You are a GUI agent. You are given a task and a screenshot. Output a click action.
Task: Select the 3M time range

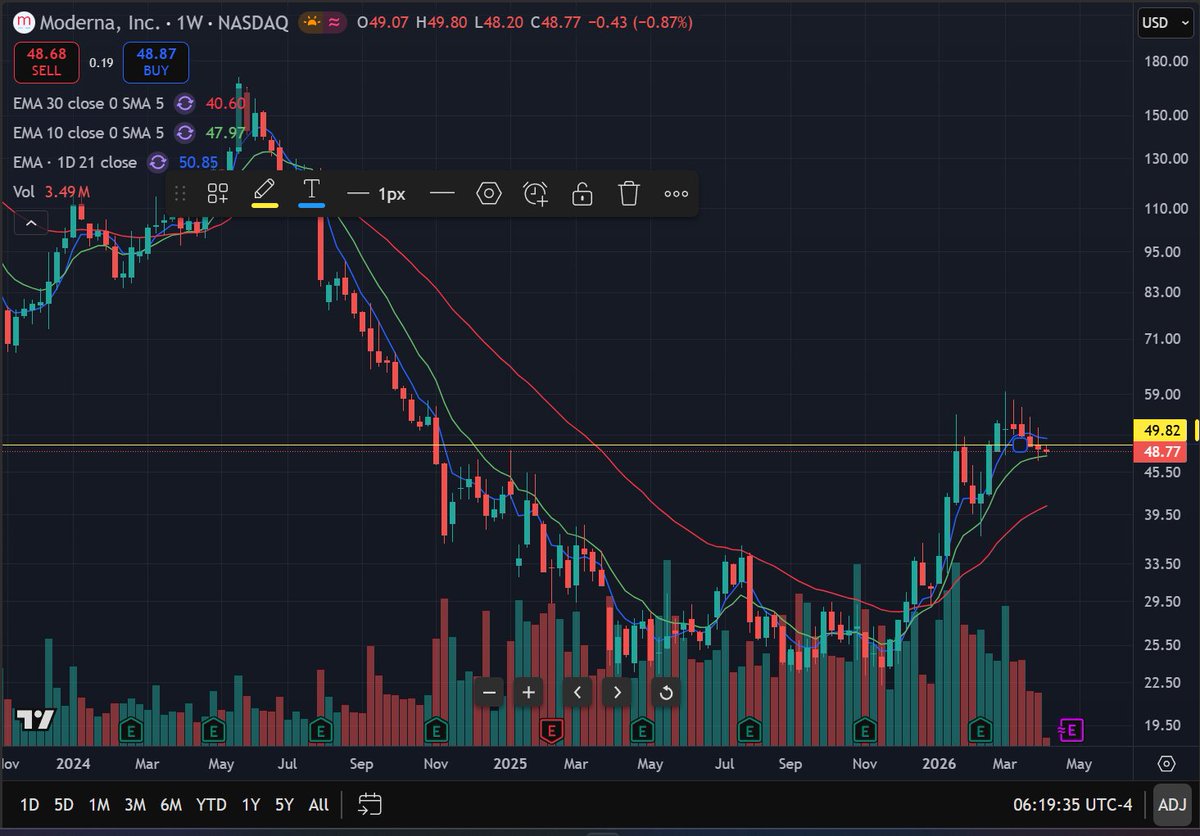pyautogui.click(x=135, y=804)
